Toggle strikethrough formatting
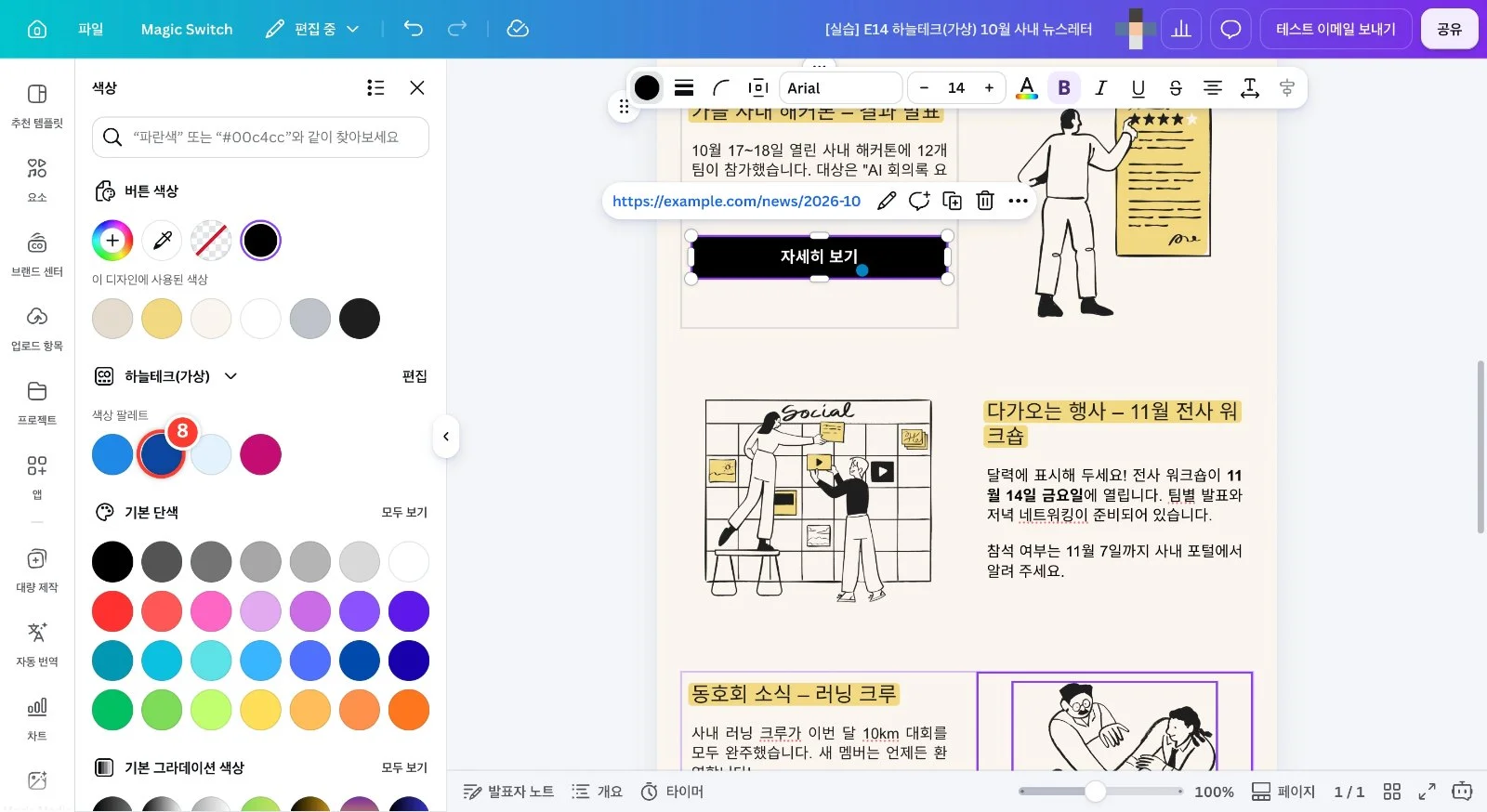Image resolution: width=1487 pixels, height=812 pixels. coord(1176,88)
